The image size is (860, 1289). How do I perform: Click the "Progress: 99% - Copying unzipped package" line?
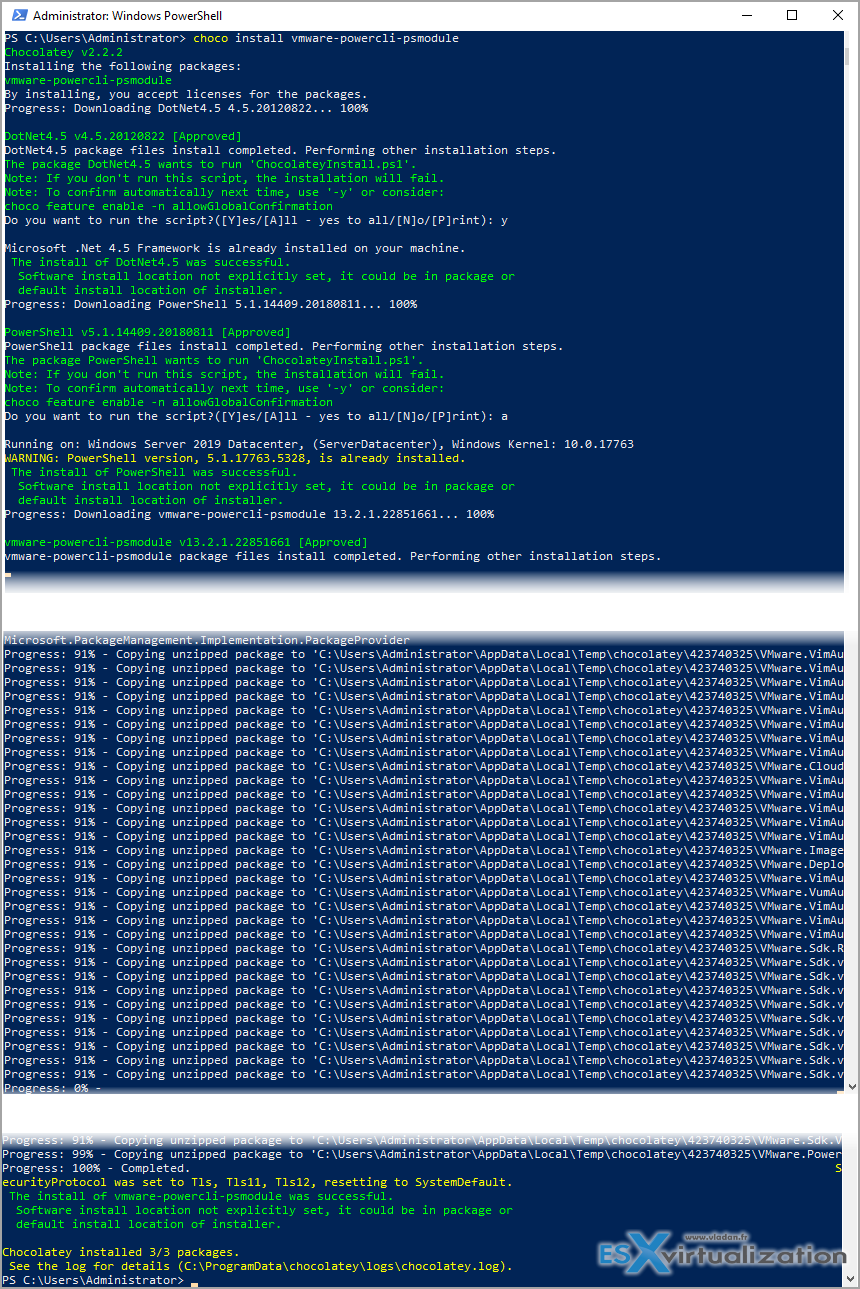pos(422,1154)
